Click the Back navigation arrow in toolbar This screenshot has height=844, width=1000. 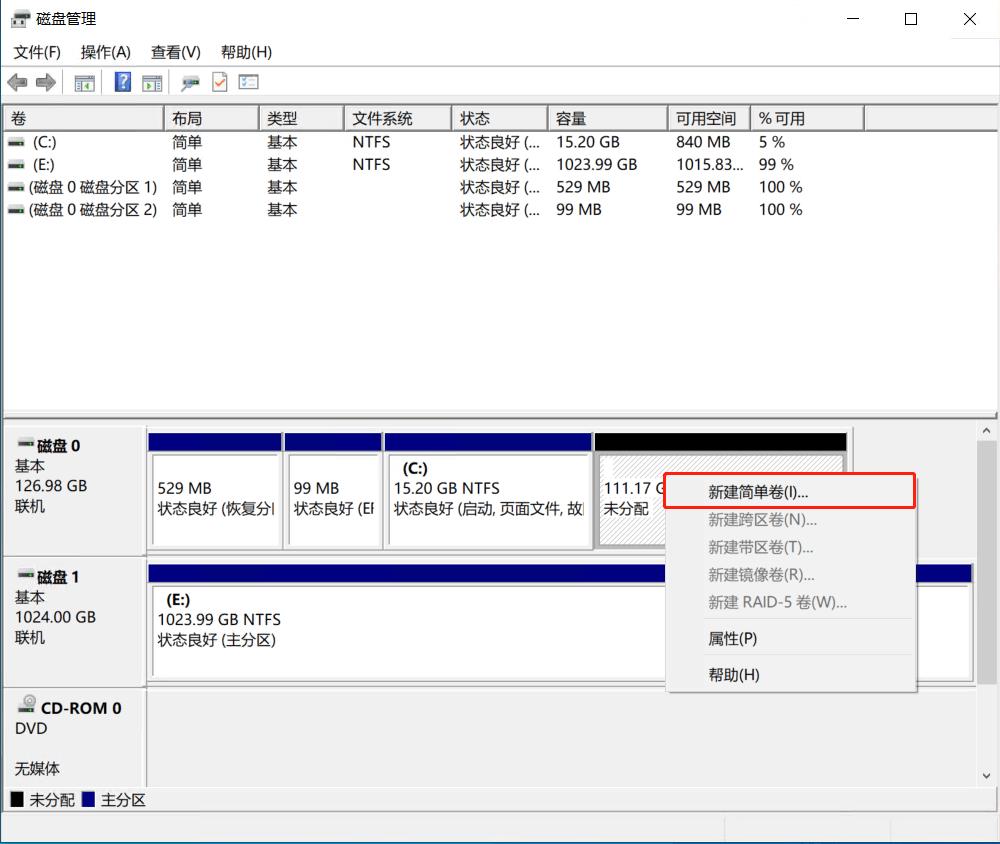(17, 82)
